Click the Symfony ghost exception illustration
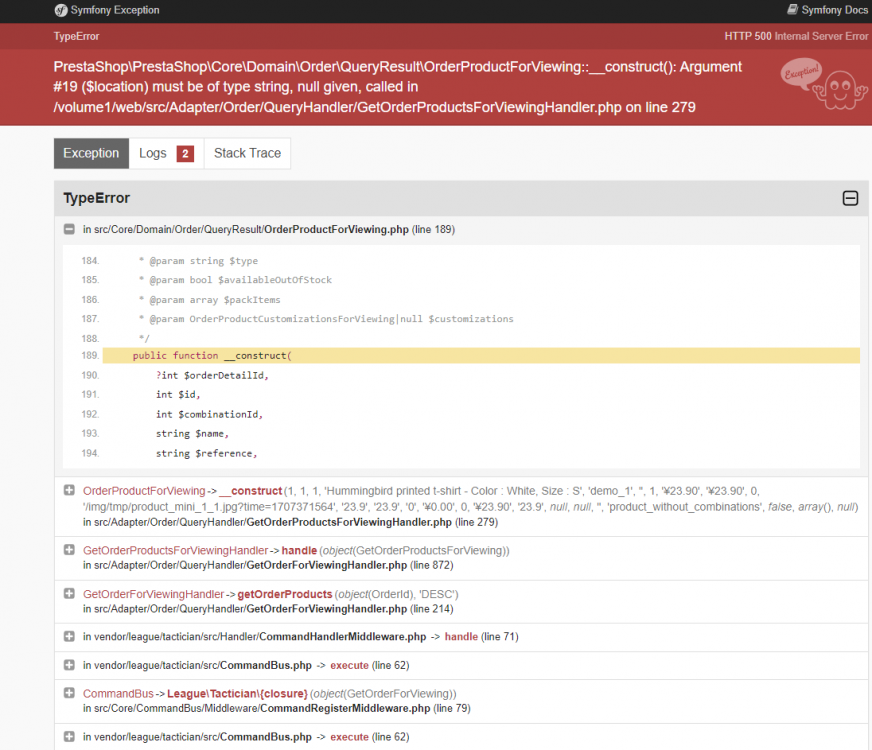 pos(824,84)
